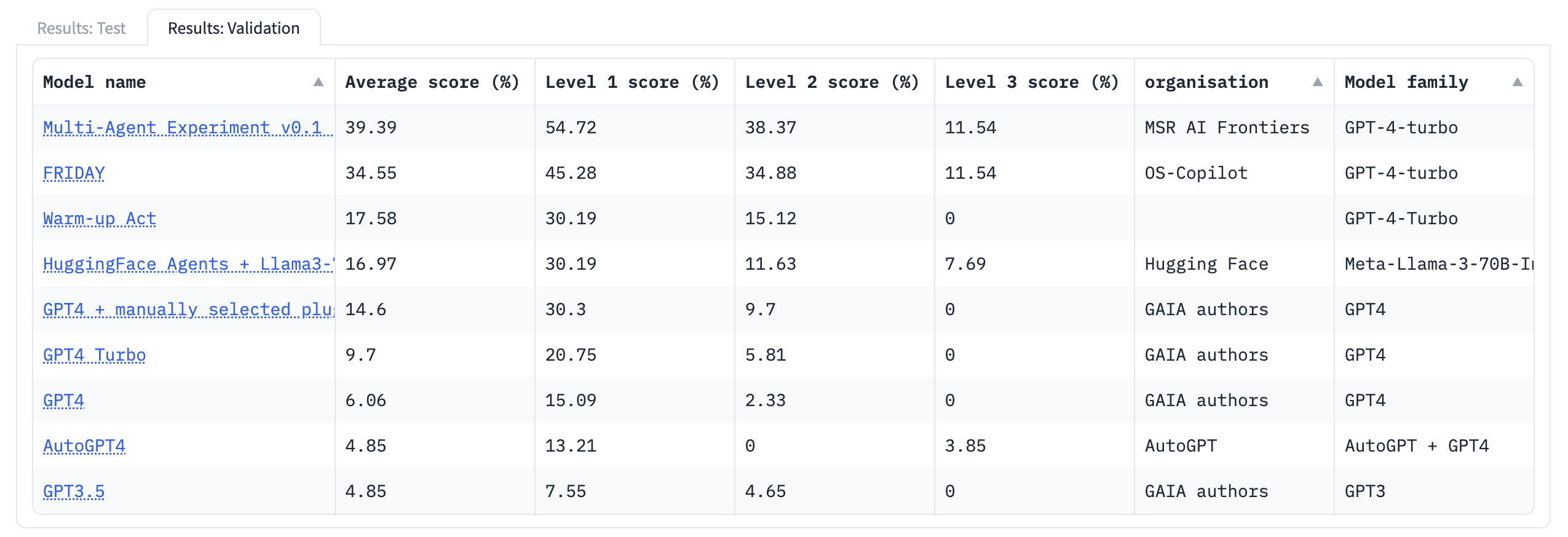Click the Level 3 score column header
The height and width of the screenshot is (537, 1568).
[x=1032, y=81]
